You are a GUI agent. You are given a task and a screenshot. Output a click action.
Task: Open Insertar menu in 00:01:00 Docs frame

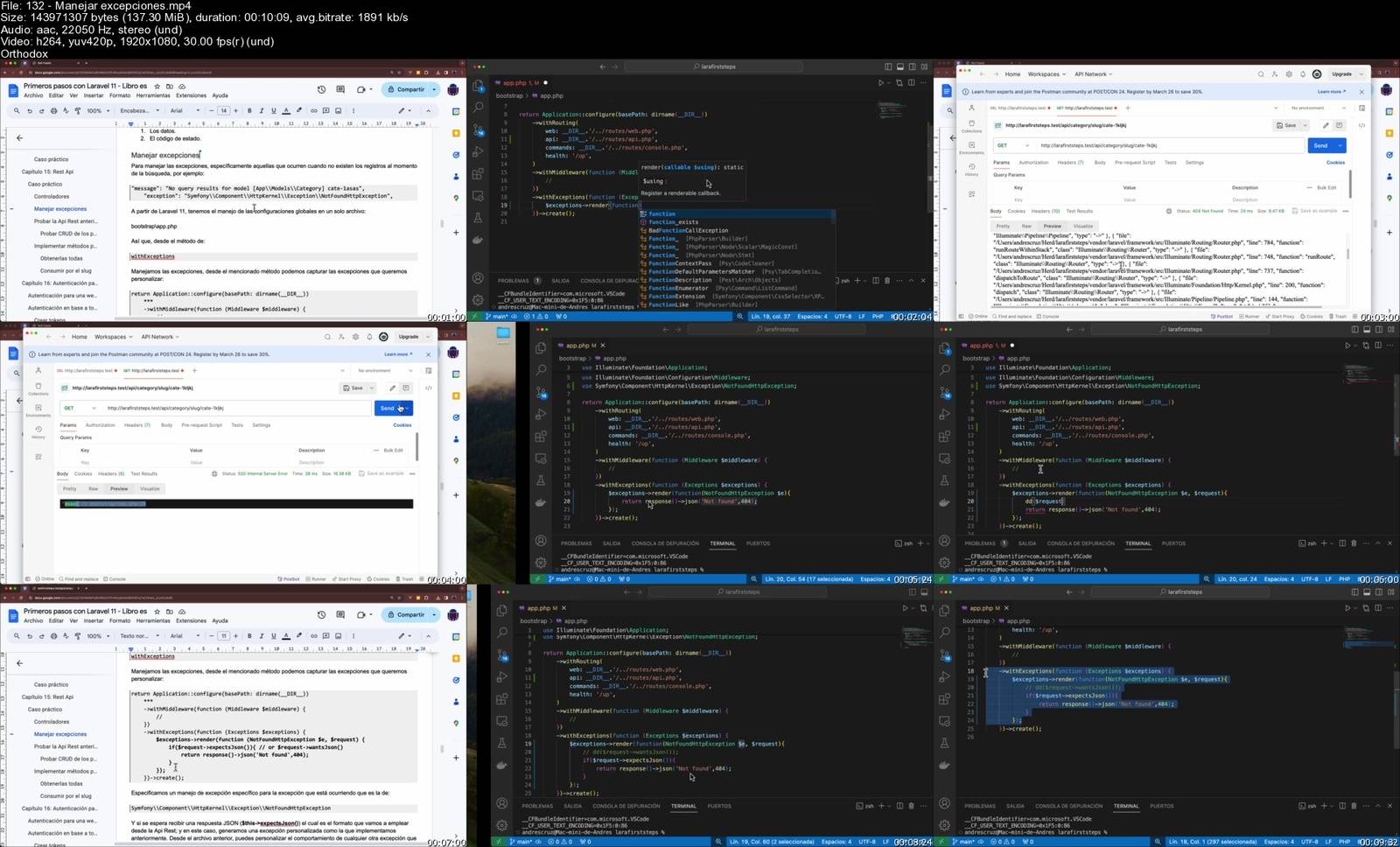(93, 95)
